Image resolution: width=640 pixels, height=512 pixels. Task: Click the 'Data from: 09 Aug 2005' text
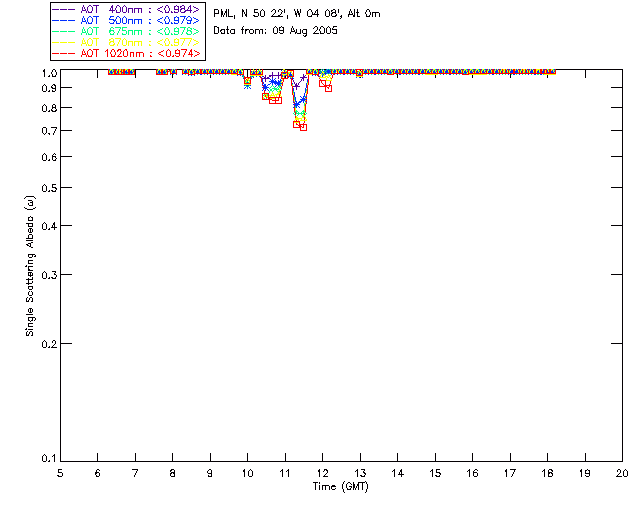[x=276, y=31]
